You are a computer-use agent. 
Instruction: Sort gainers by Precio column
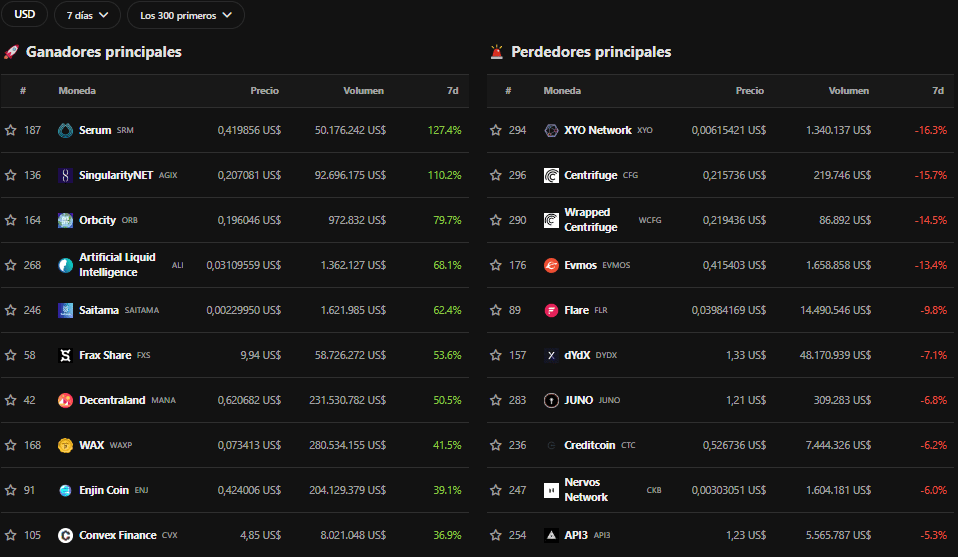point(265,91)
